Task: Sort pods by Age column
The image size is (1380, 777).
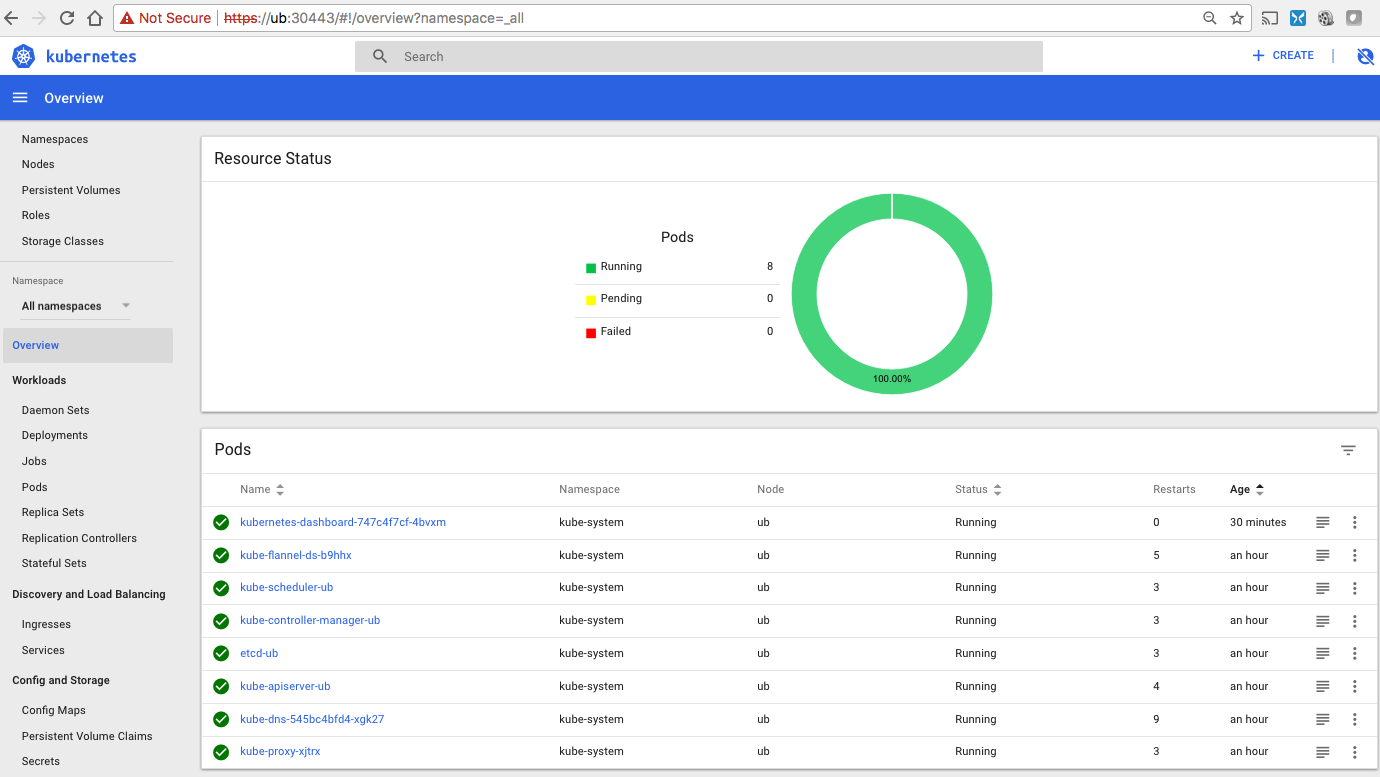Action: (x=1247, y=489)
